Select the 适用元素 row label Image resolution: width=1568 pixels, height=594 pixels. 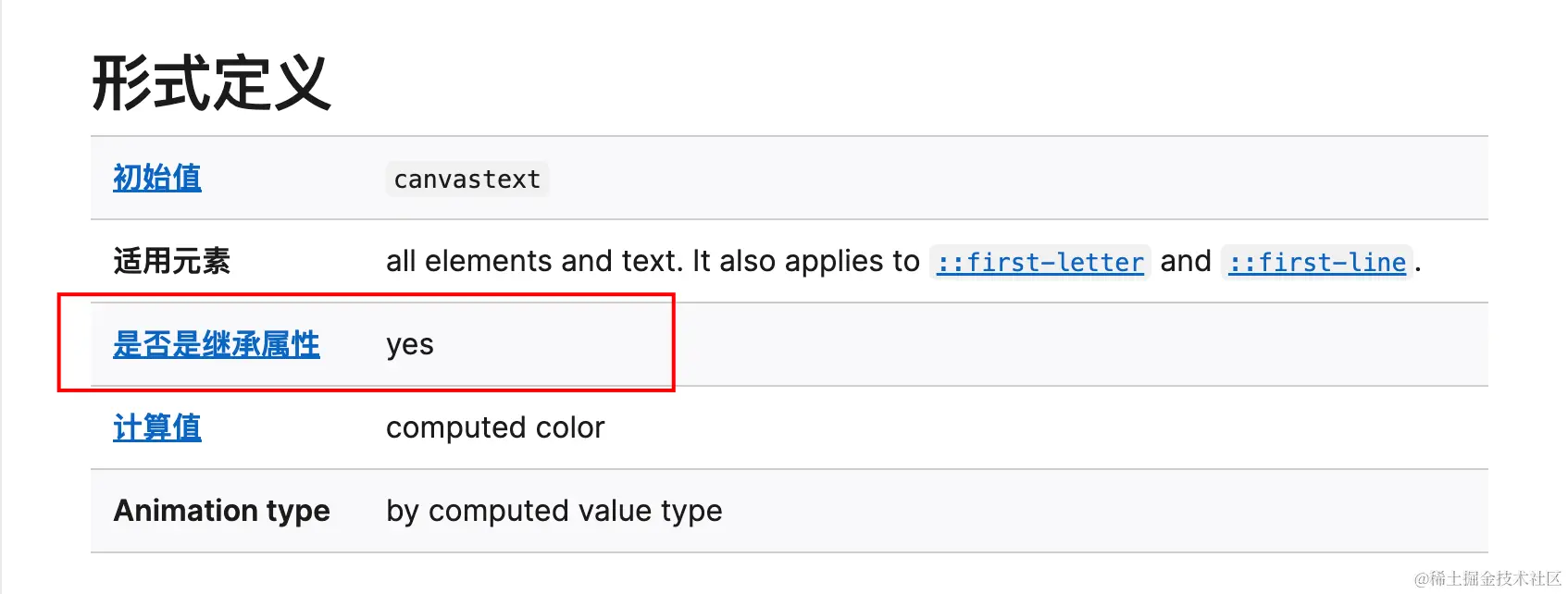171,261
